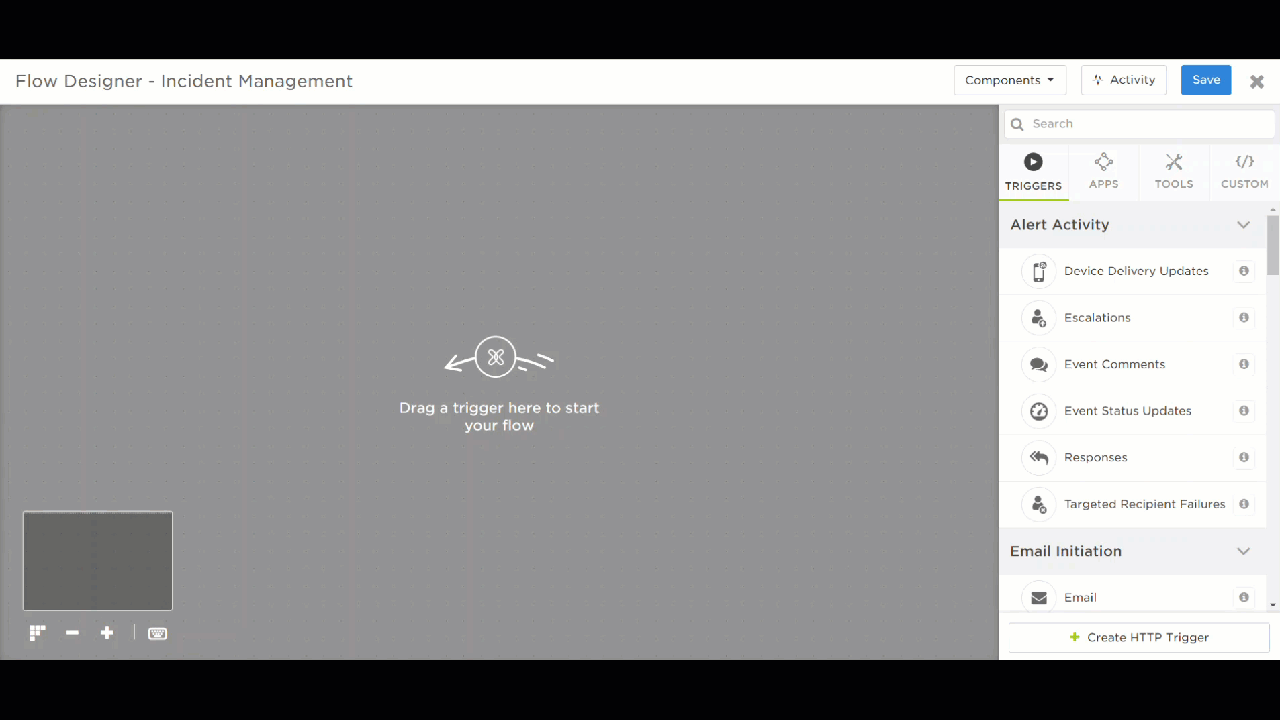Click the Email Initiation heading text

1065,552
